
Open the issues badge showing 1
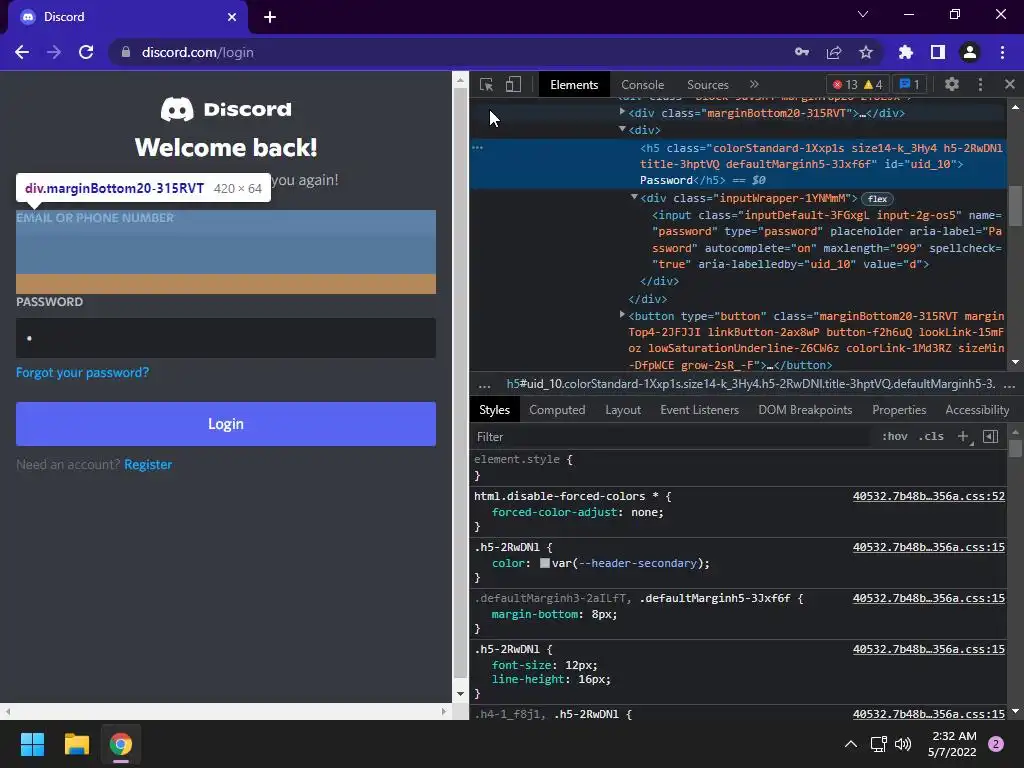point(910,84)
